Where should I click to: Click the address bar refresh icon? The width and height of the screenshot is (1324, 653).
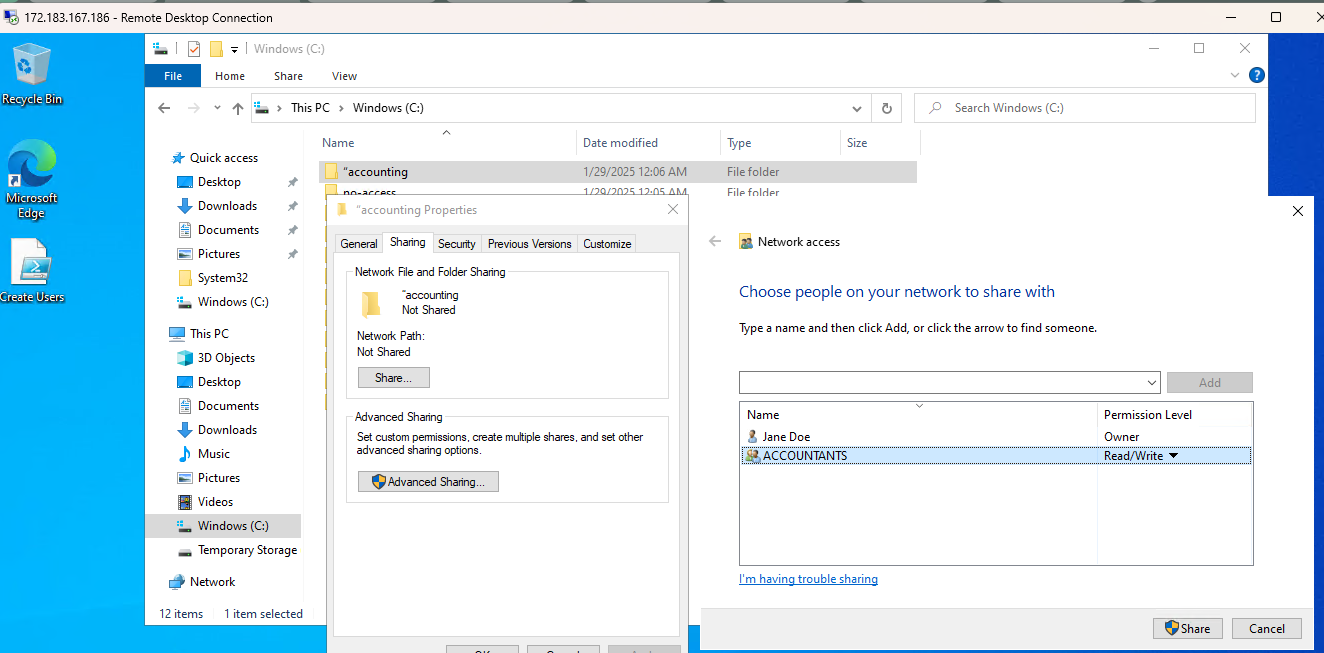click(886, 108)
